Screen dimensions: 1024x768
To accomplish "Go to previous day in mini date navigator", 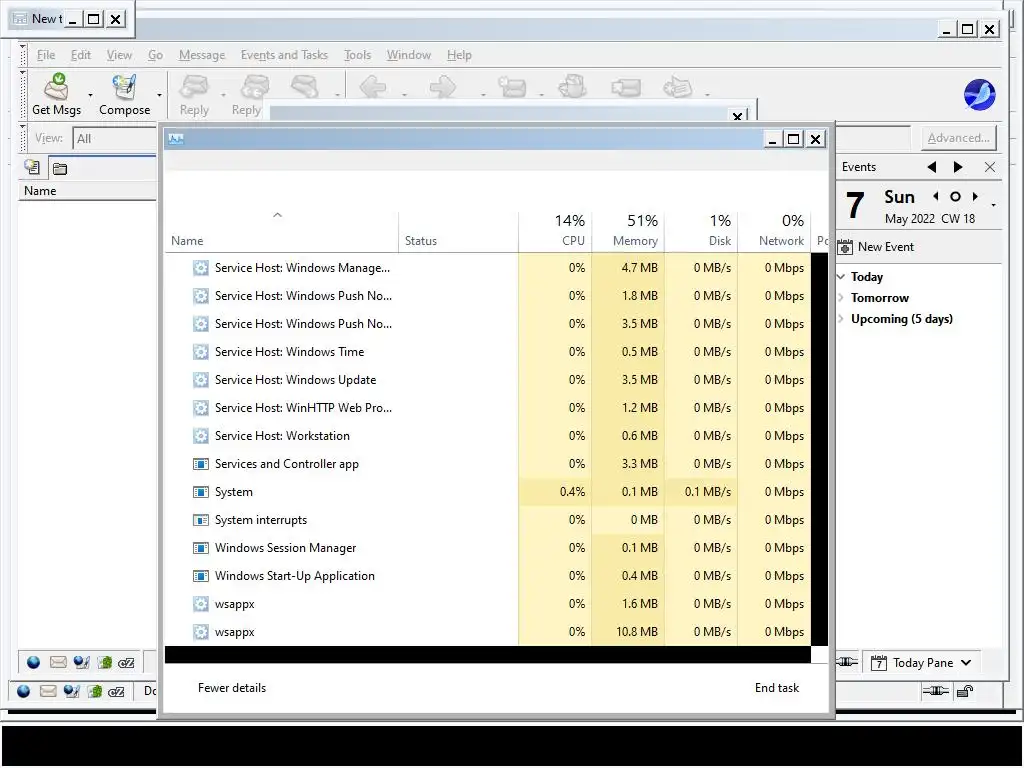I will pyautogui.click(x=936, y=197).
